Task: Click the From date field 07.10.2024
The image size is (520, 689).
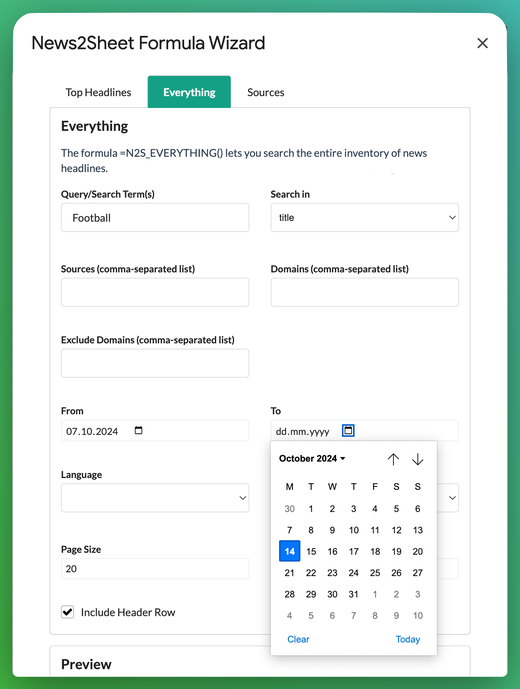Action: (x=155, y=431)
